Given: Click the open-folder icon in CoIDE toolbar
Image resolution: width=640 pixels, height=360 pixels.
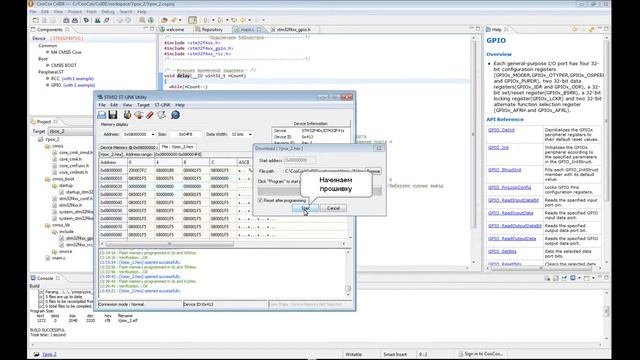Looking at the screenshot, I should pos(164,20).
